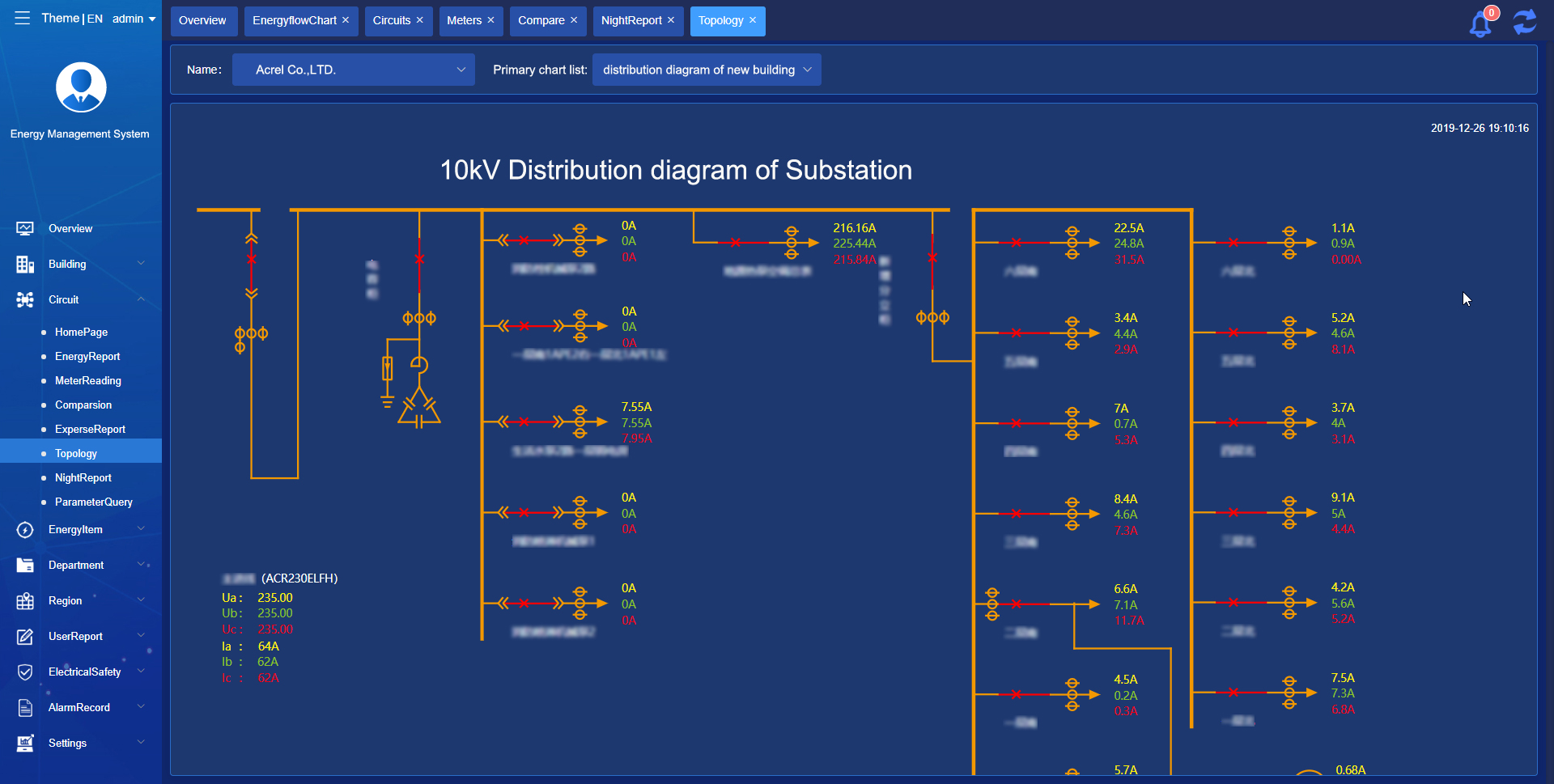Open the Name company dropdown
This screenshot has width=1554, height=784.
353,70
